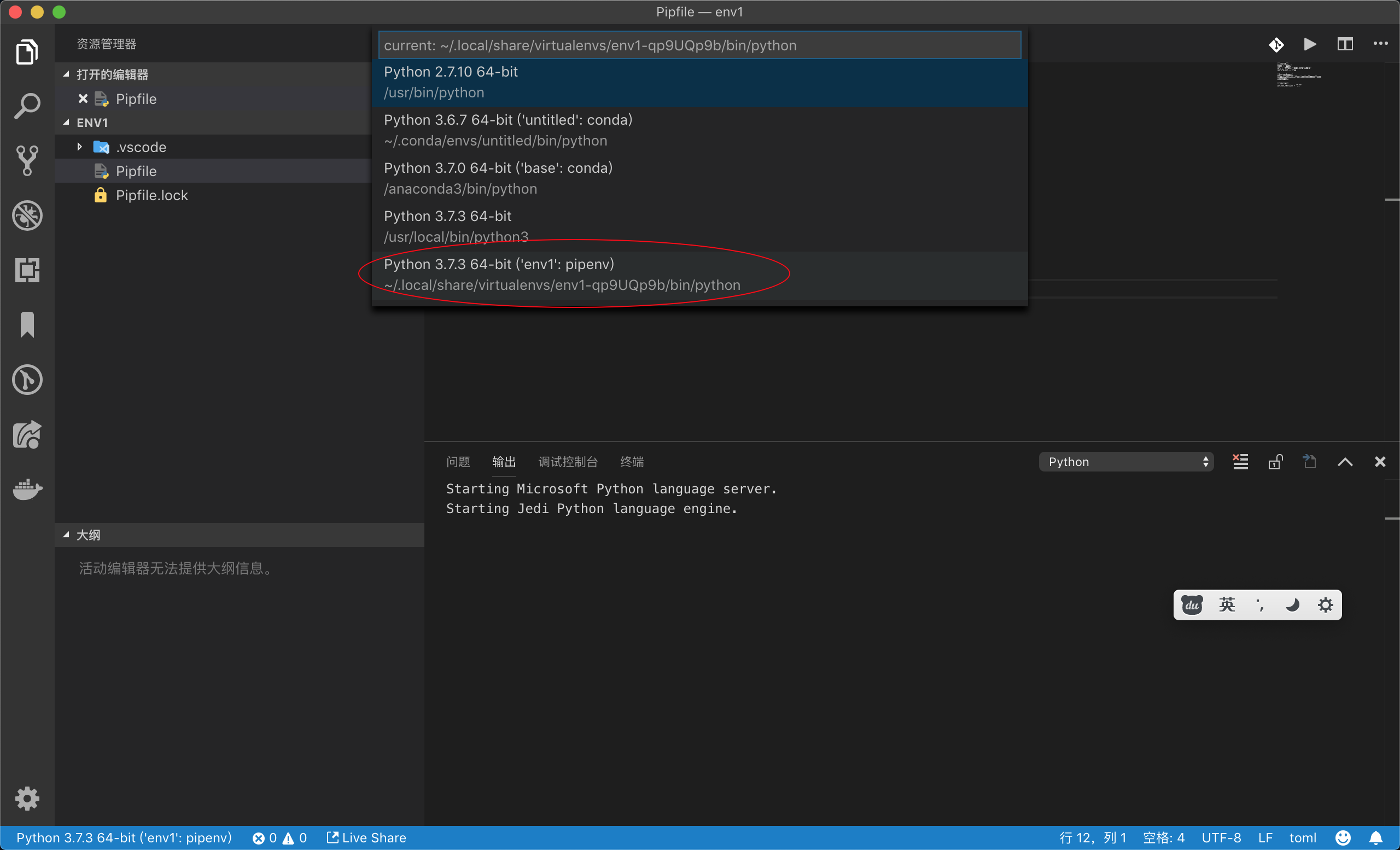
Task: Start a Live Share session from the status bar
Action: (x=366, y=837)
